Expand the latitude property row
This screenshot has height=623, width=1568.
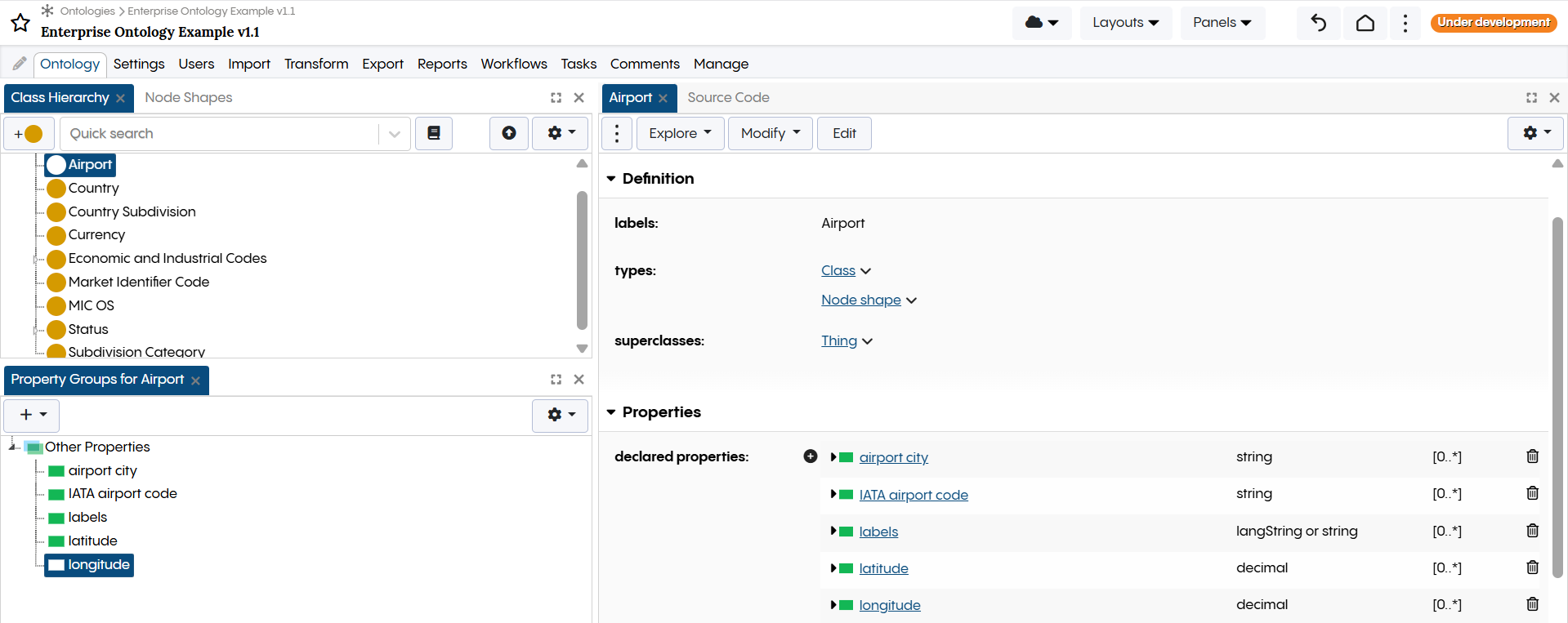coord(833,568)
